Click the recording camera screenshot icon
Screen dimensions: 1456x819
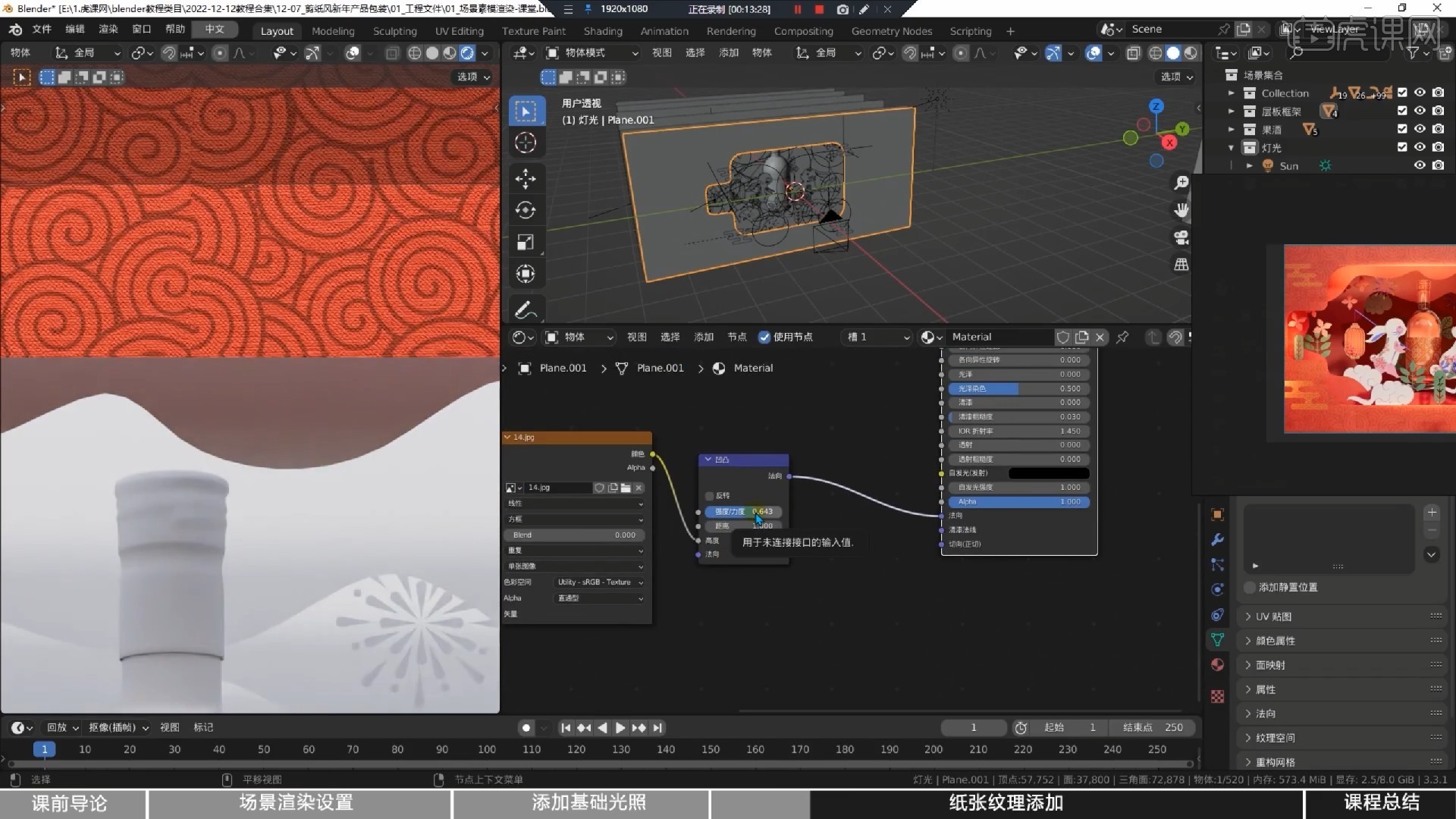click(x=843, y=9)
